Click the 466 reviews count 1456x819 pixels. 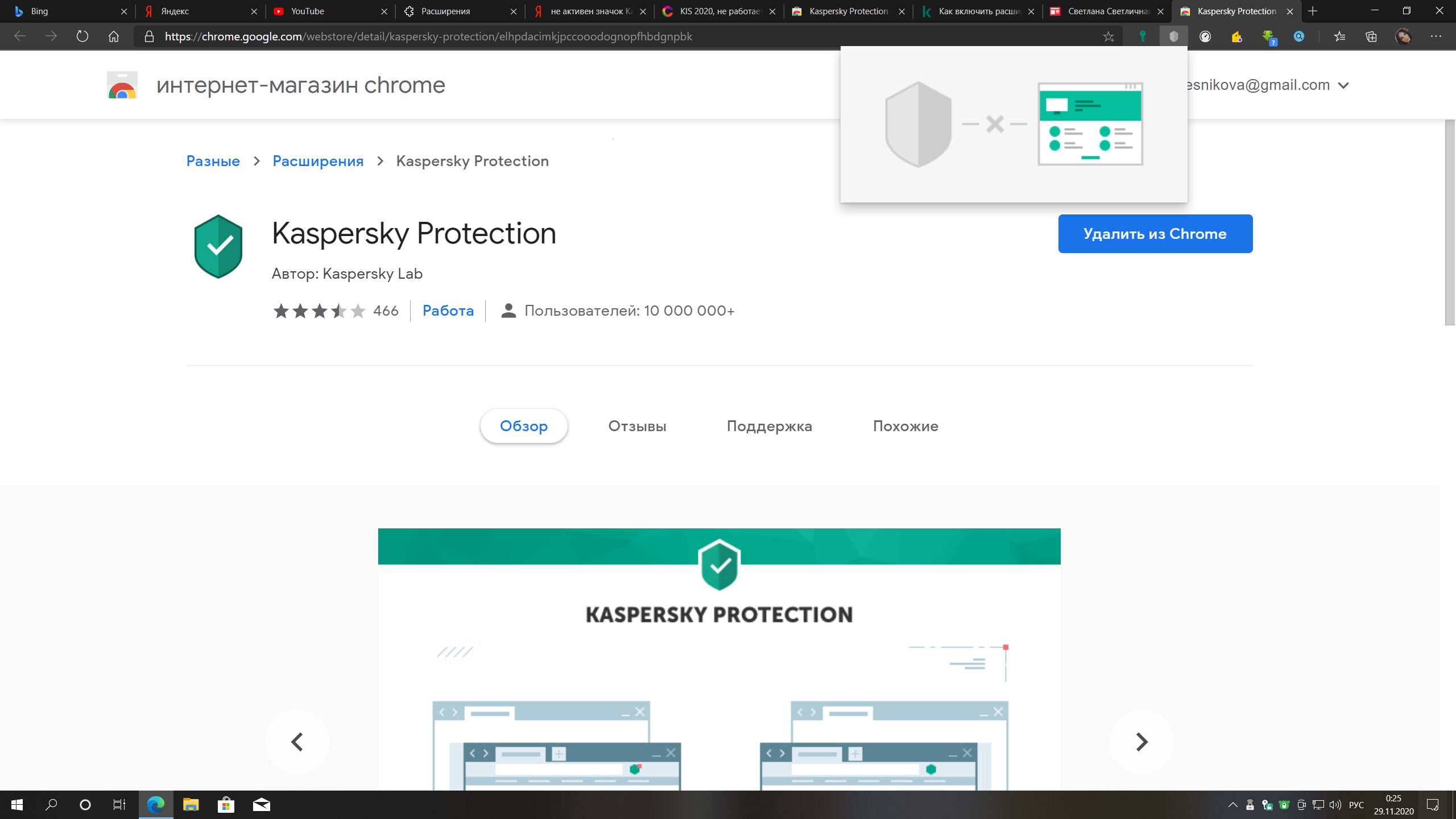(x=386, y=311)
